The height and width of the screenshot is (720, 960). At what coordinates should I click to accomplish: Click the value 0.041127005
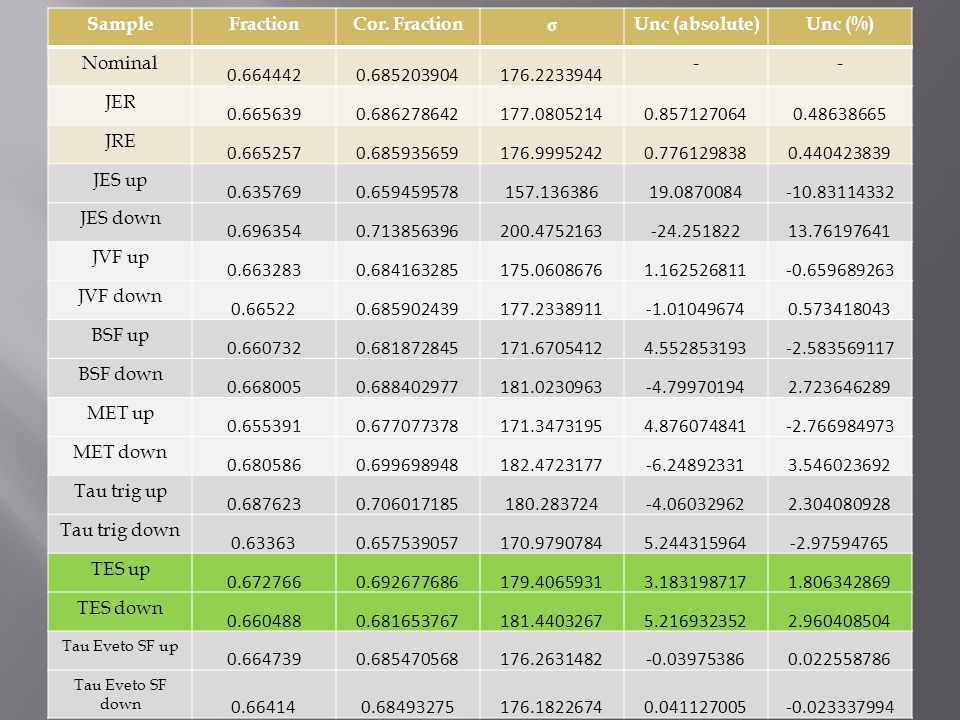(695, 708)
